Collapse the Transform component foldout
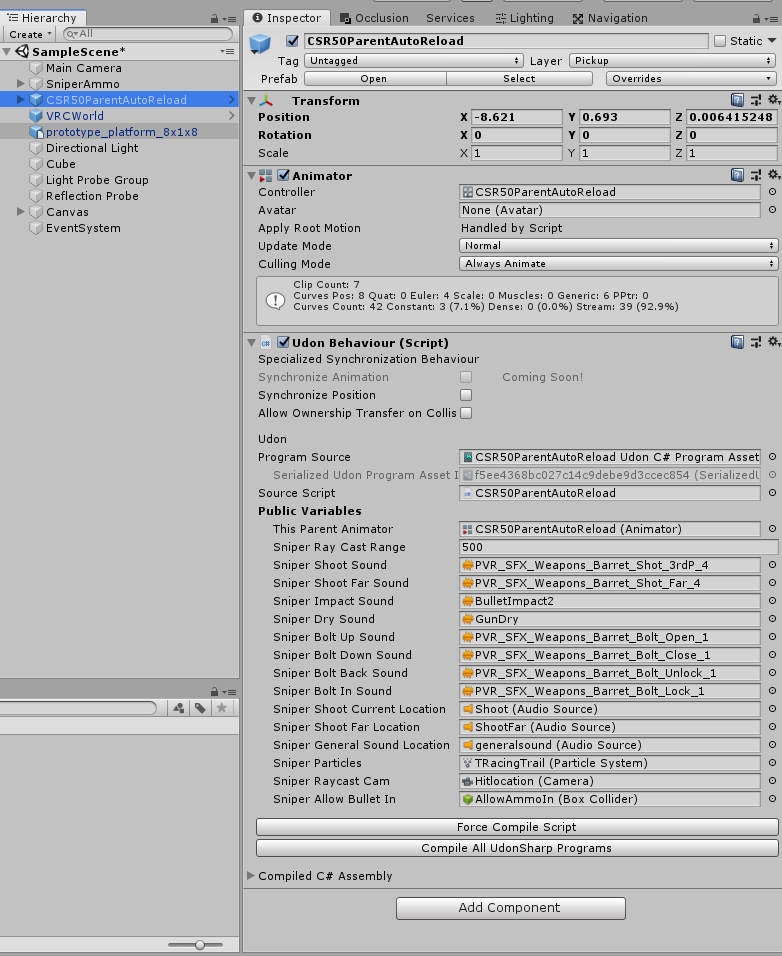This screenshot has height=956, width=782. (251, 101)
